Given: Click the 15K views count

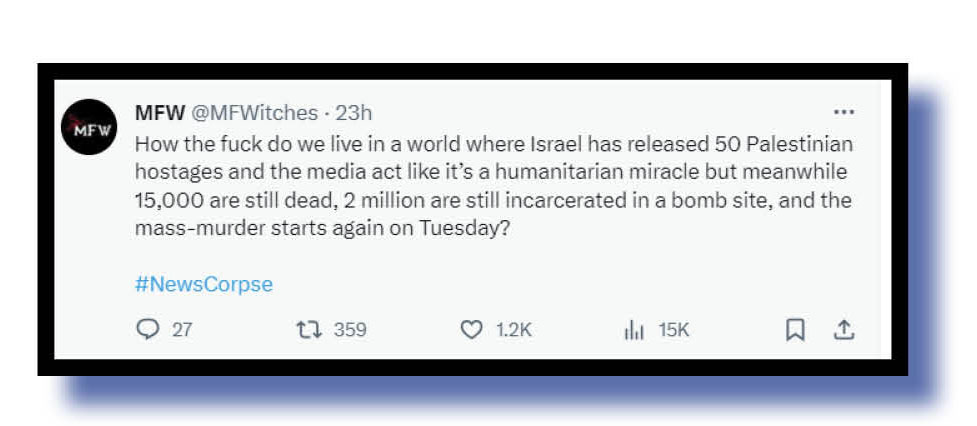Looking at the screenshot, I should (673, 330).
